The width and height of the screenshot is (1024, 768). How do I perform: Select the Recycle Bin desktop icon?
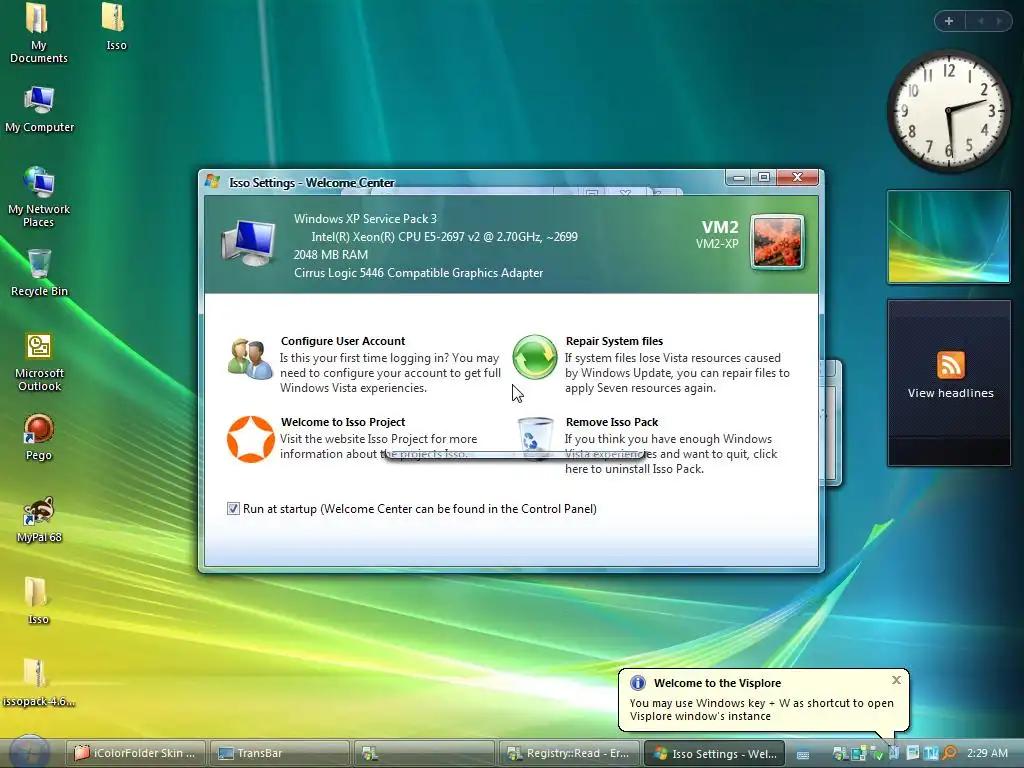(x=39, y=273)
